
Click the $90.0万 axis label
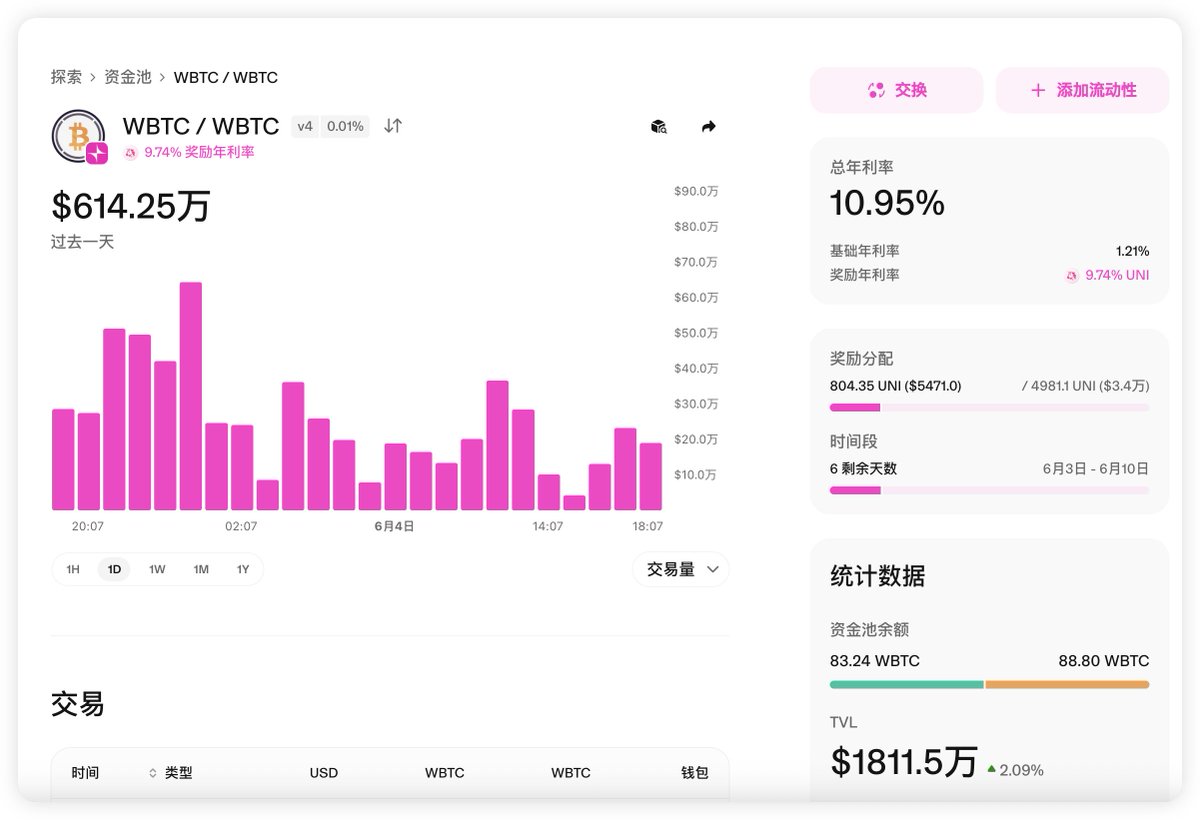coord(697,191)
